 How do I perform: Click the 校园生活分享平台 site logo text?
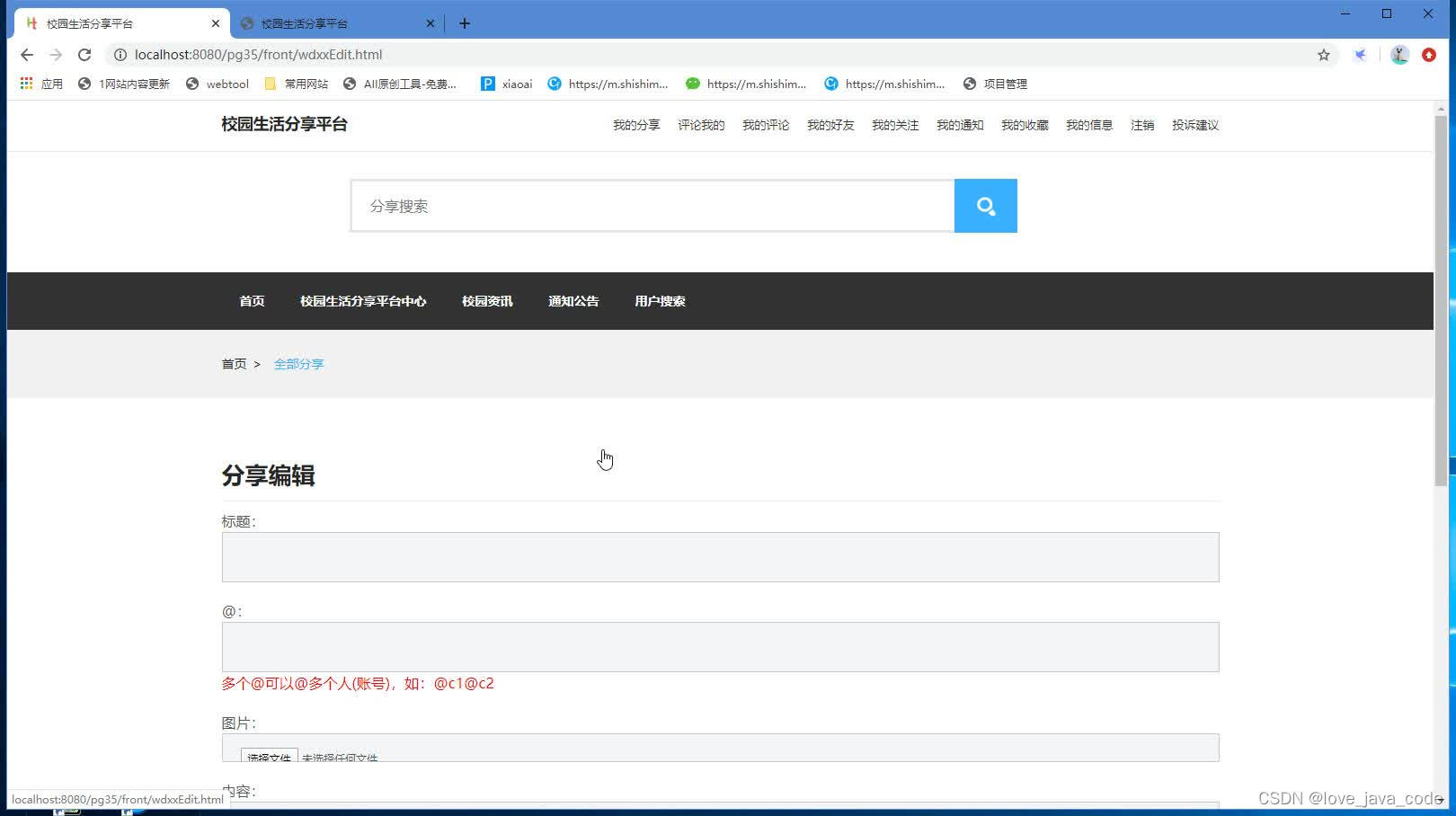[284, 124]
